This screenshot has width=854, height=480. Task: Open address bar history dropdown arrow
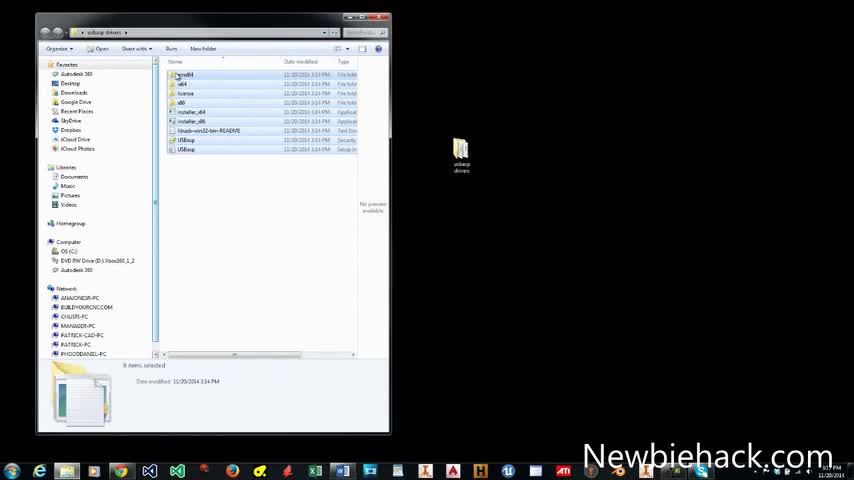point(325,33)
